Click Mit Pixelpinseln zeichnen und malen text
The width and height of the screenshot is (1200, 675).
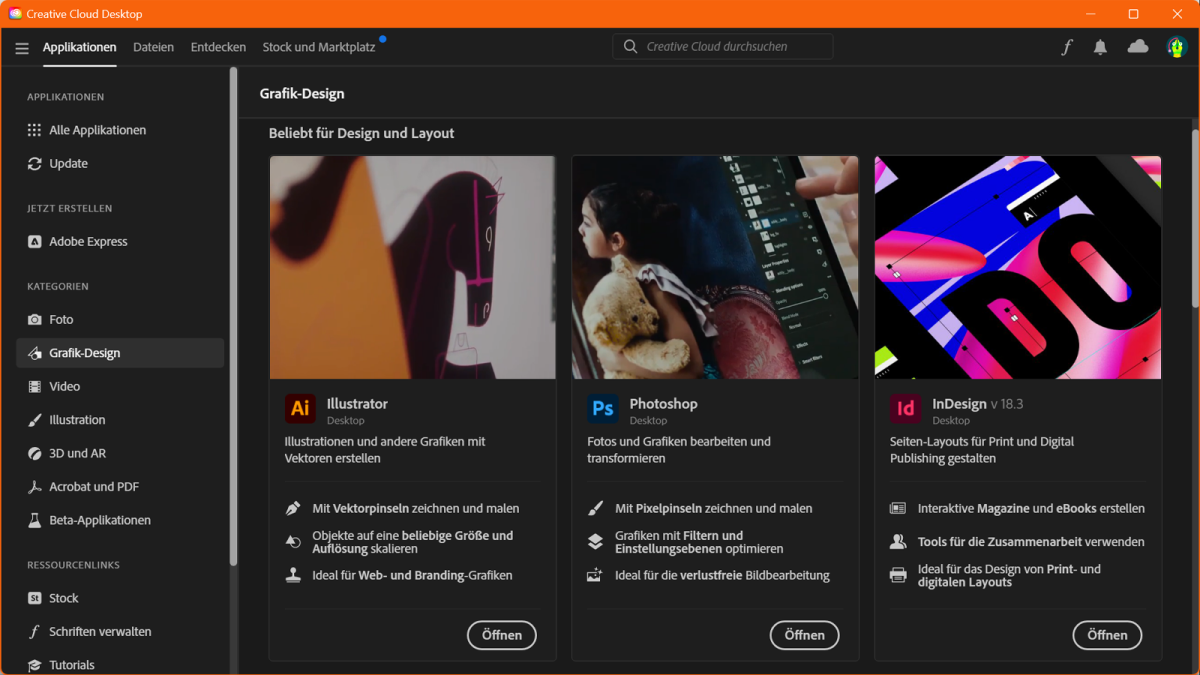tap(714, 509)
